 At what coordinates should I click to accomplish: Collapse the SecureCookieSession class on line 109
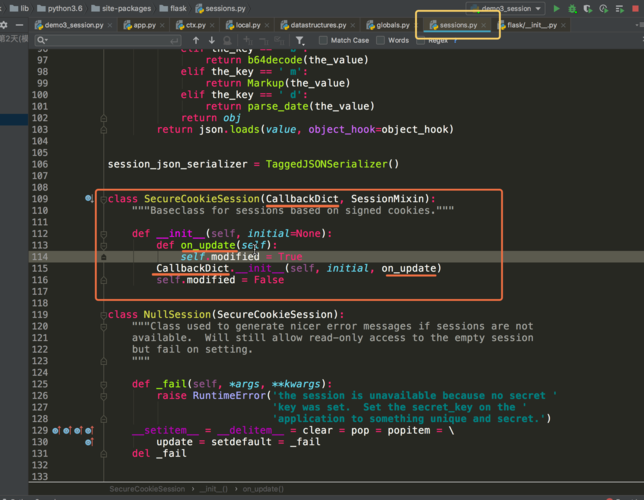tap(104, 199)
